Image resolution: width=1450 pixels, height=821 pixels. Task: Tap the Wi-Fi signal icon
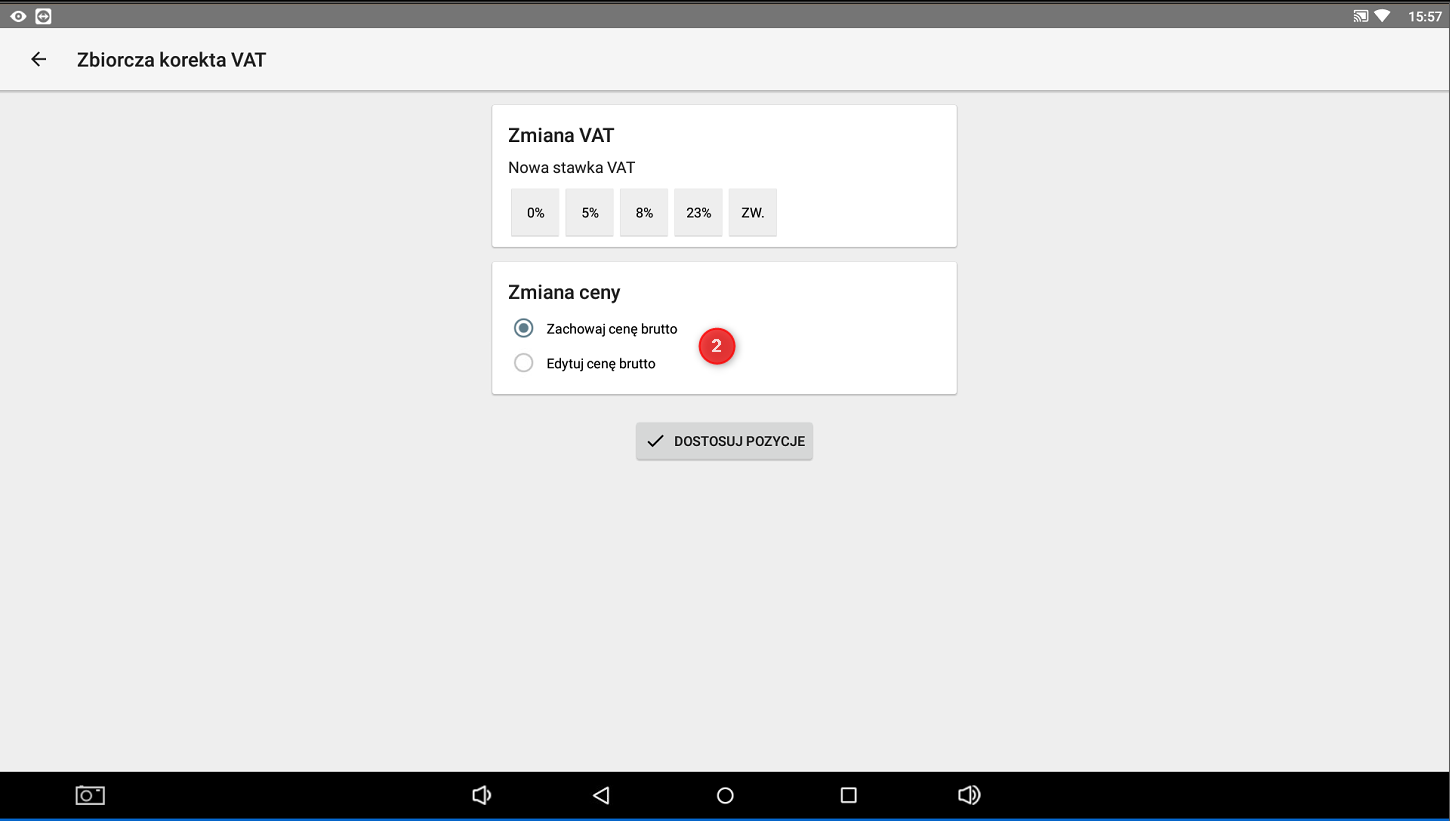click(x=1382, y=16)
